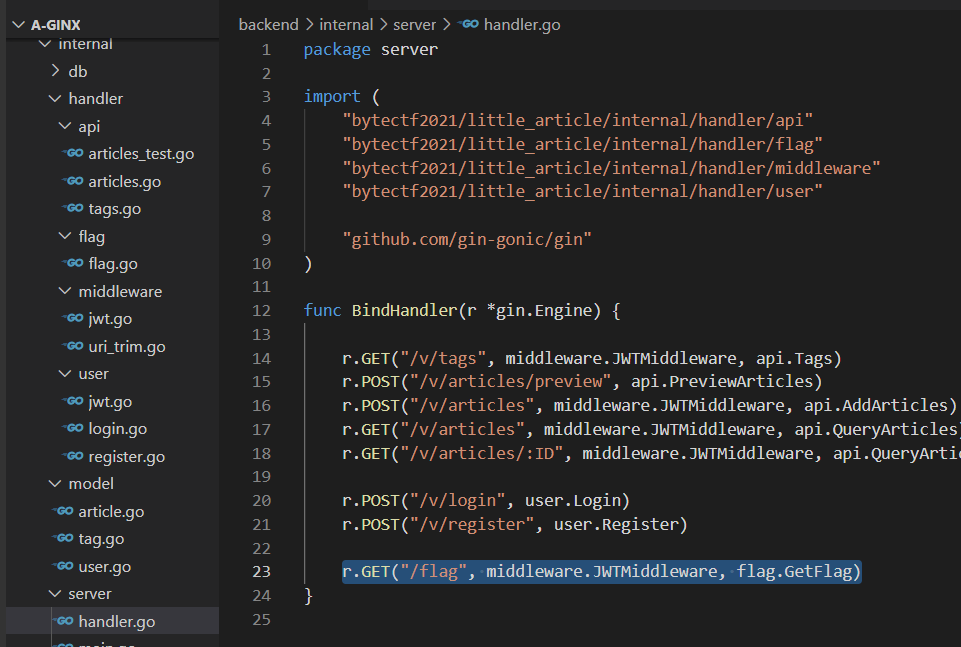The height and width of the screenshot is (647, 961).
Task: Open articles.go from the api folder
Action: click(x=124, y=181)
